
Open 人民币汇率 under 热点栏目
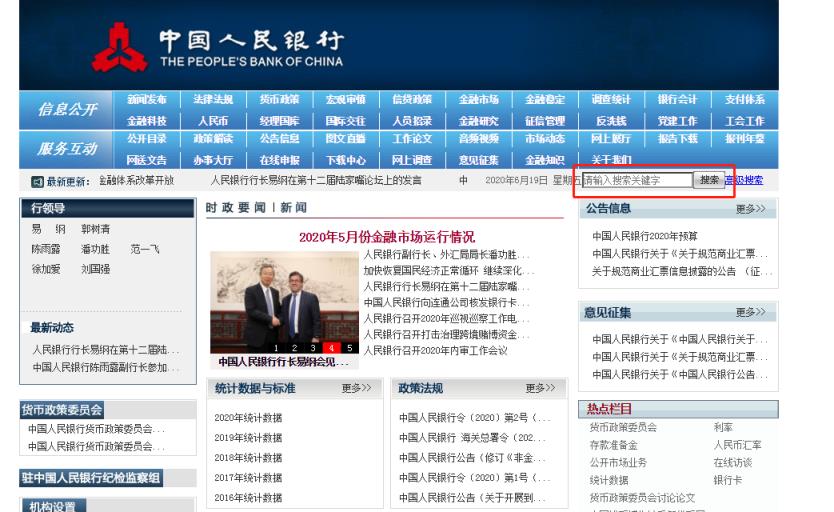coord(737,445)
